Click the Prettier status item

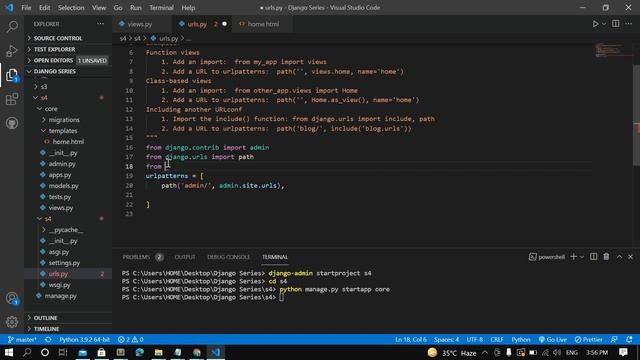[x=589, y=340]
